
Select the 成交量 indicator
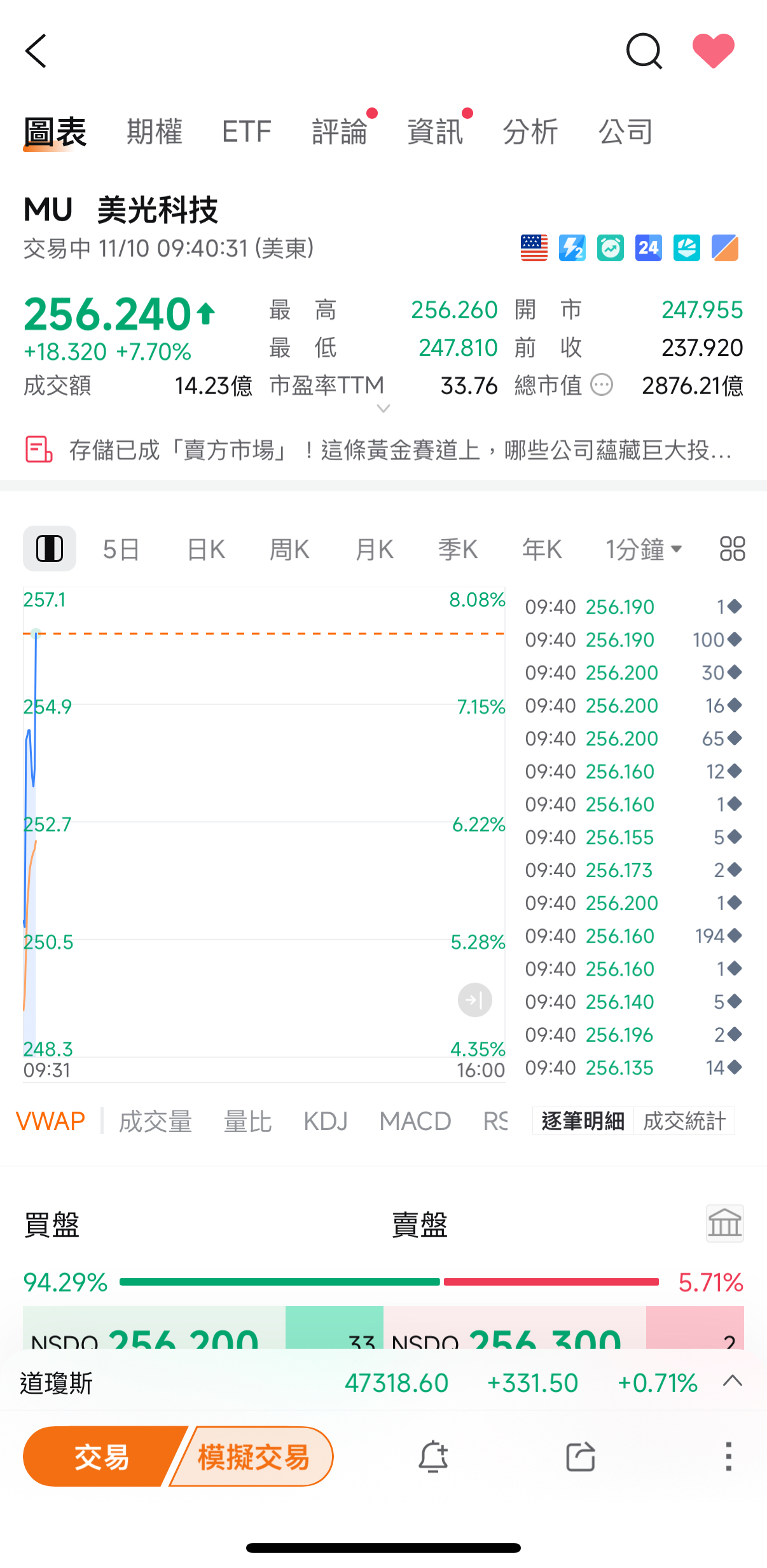click(x=156, y=1121)
